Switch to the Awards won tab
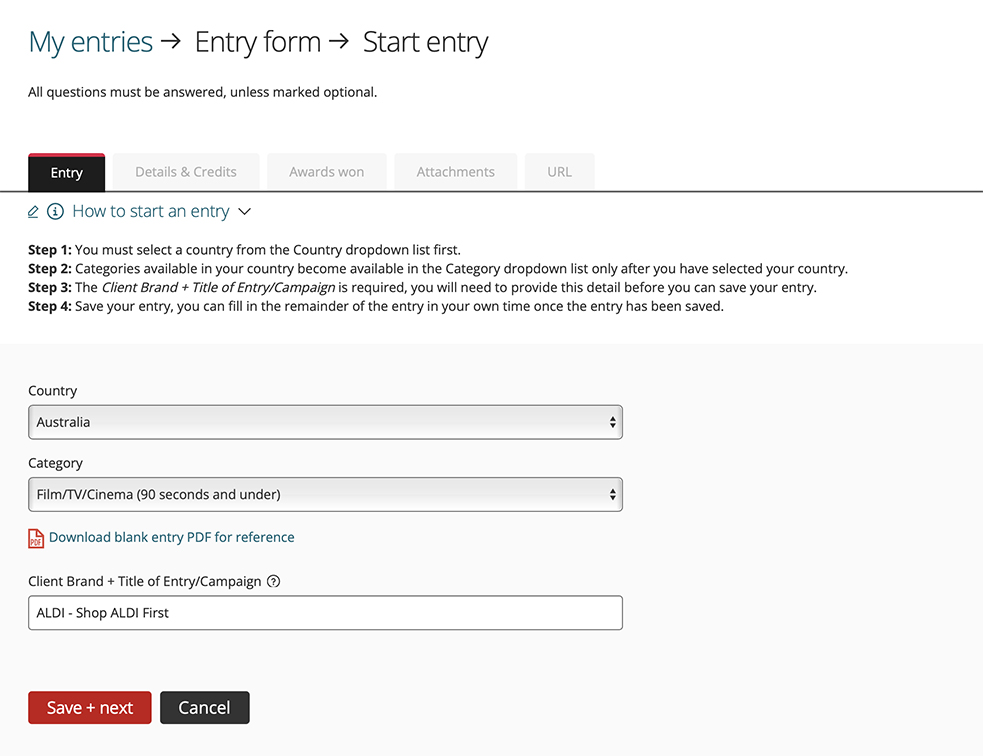Image resolution: width=983 pixels, height=756 pixels. tap(327, 172)
